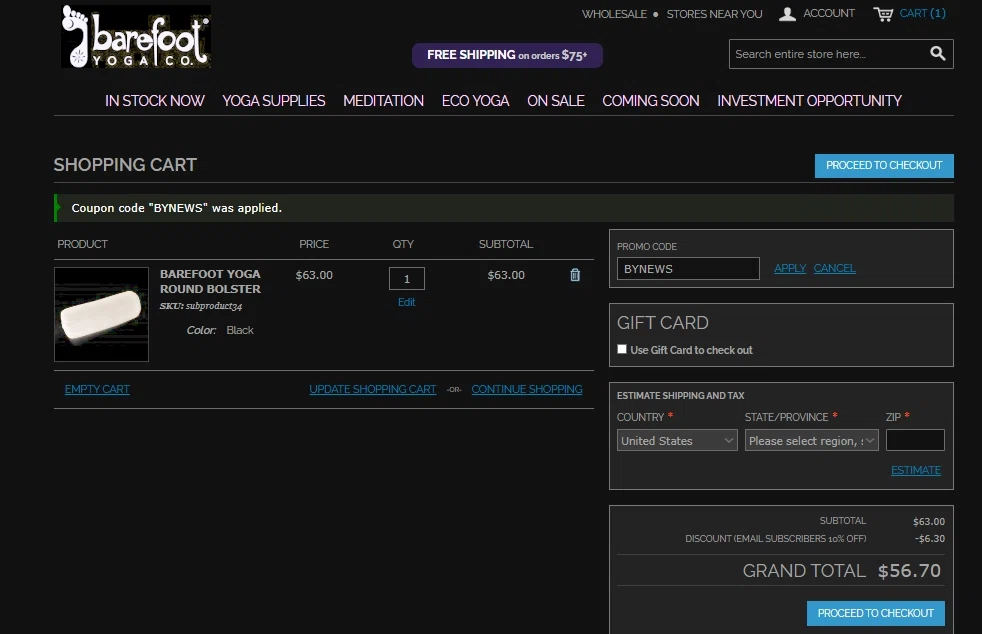Image resolution: width=982 pixels, height=634 pixels.
Task: Click the Empty Cart link
Action: [x=97, y=389]
